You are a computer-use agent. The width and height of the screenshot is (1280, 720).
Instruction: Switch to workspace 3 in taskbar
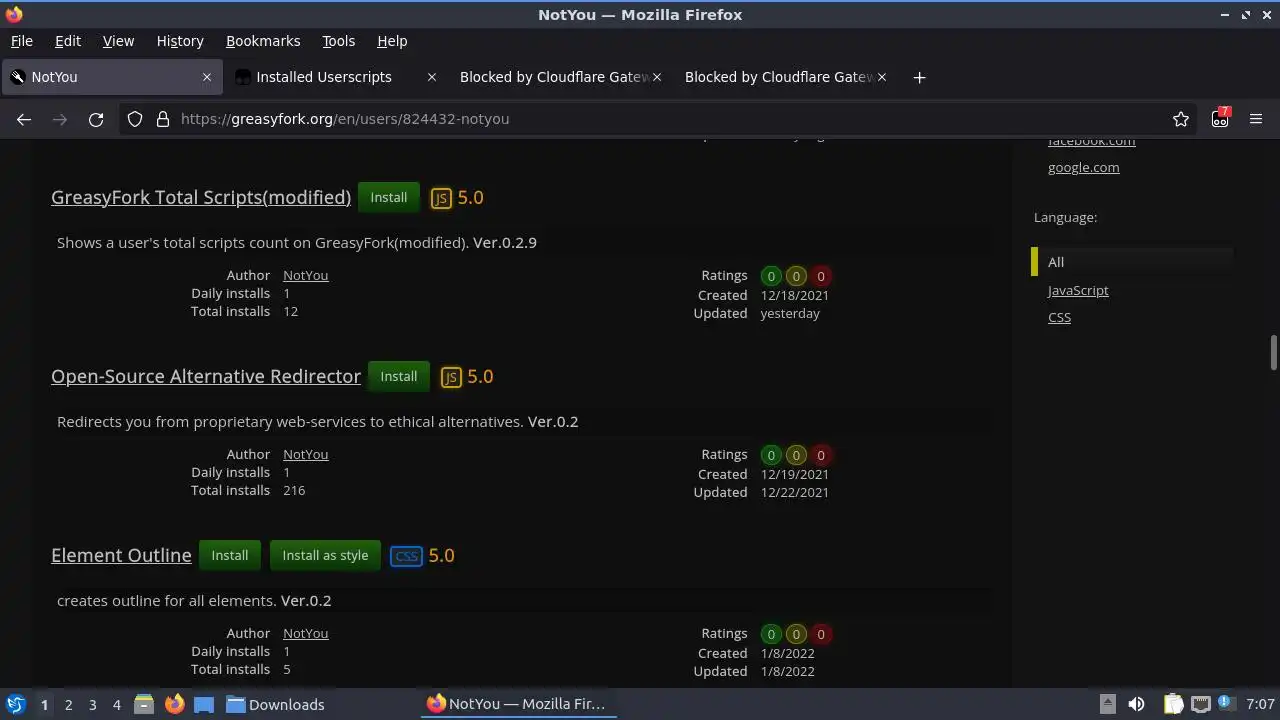[92, 705]
